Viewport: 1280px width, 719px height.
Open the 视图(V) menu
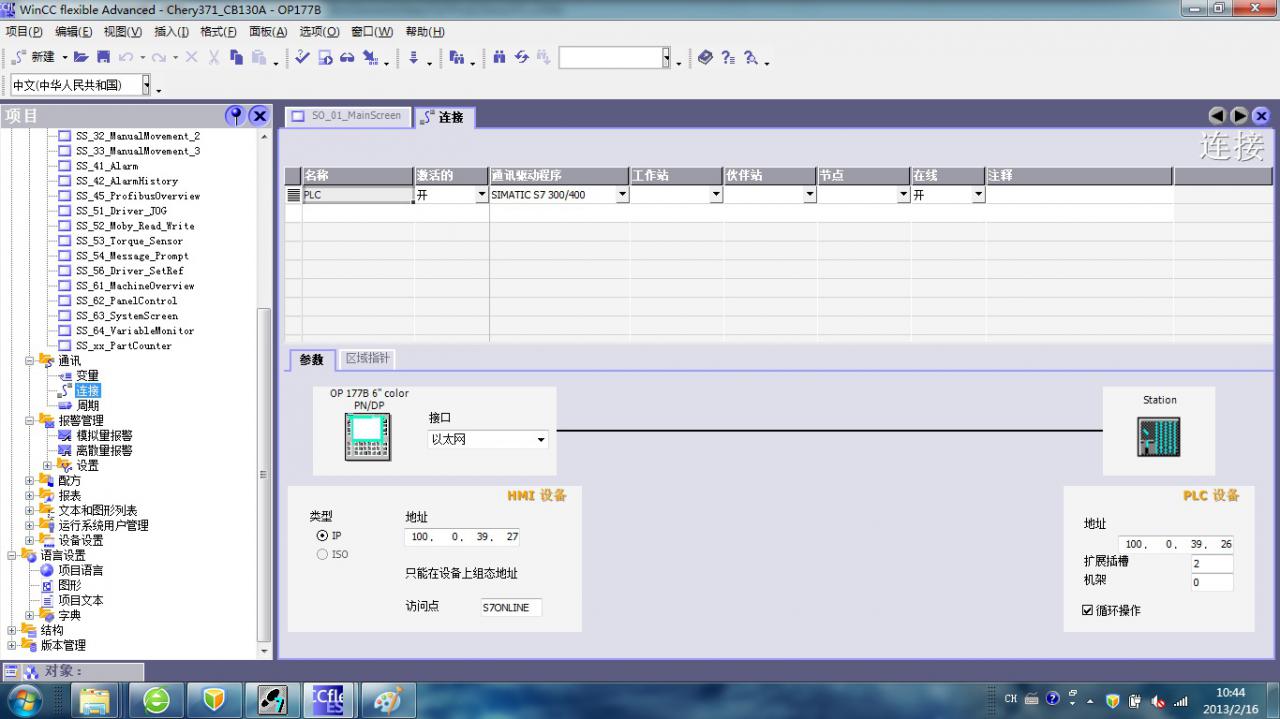(122, 32)
